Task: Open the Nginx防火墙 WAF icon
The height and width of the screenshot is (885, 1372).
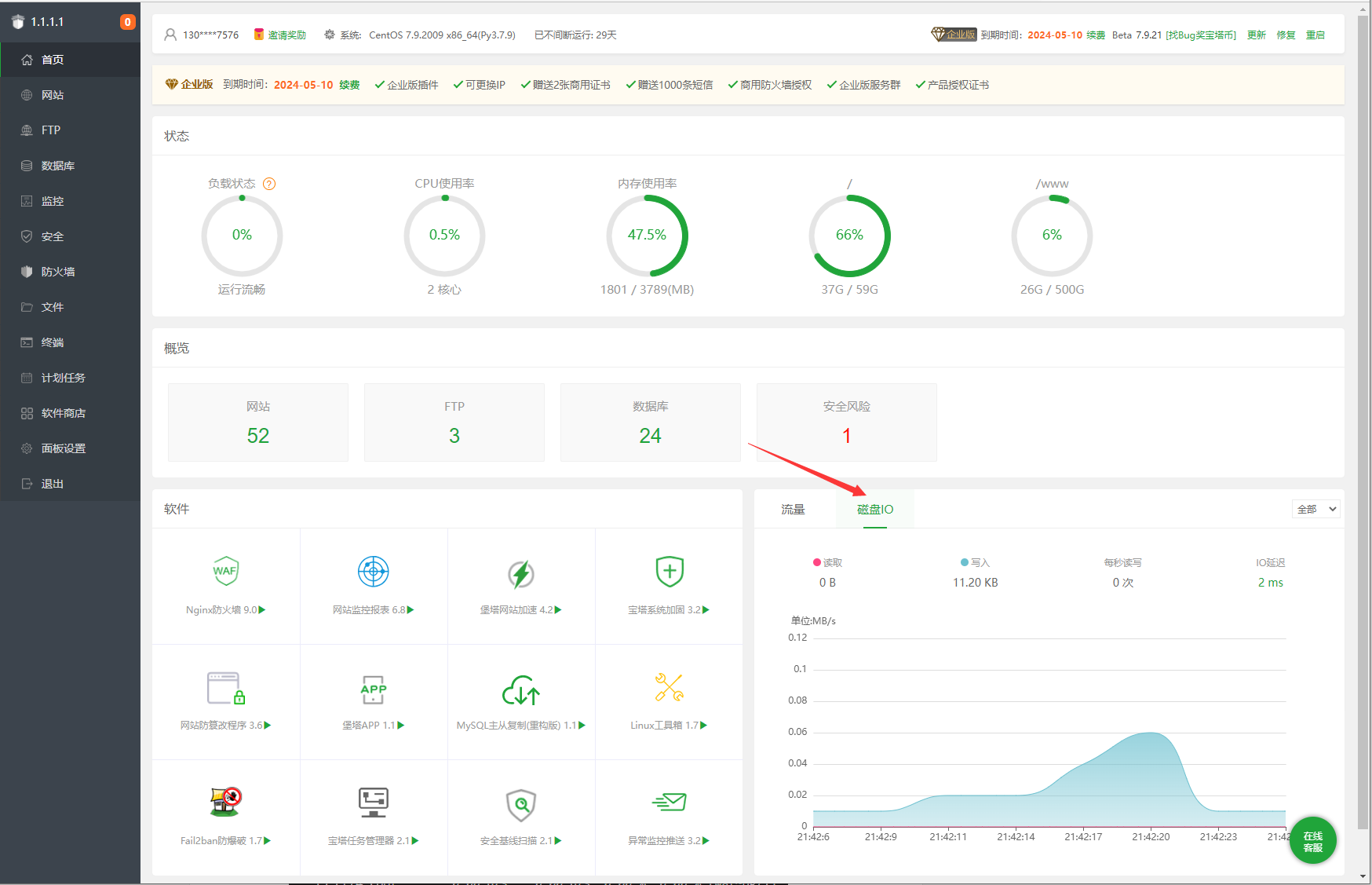Action: click(x=225, y=571)
